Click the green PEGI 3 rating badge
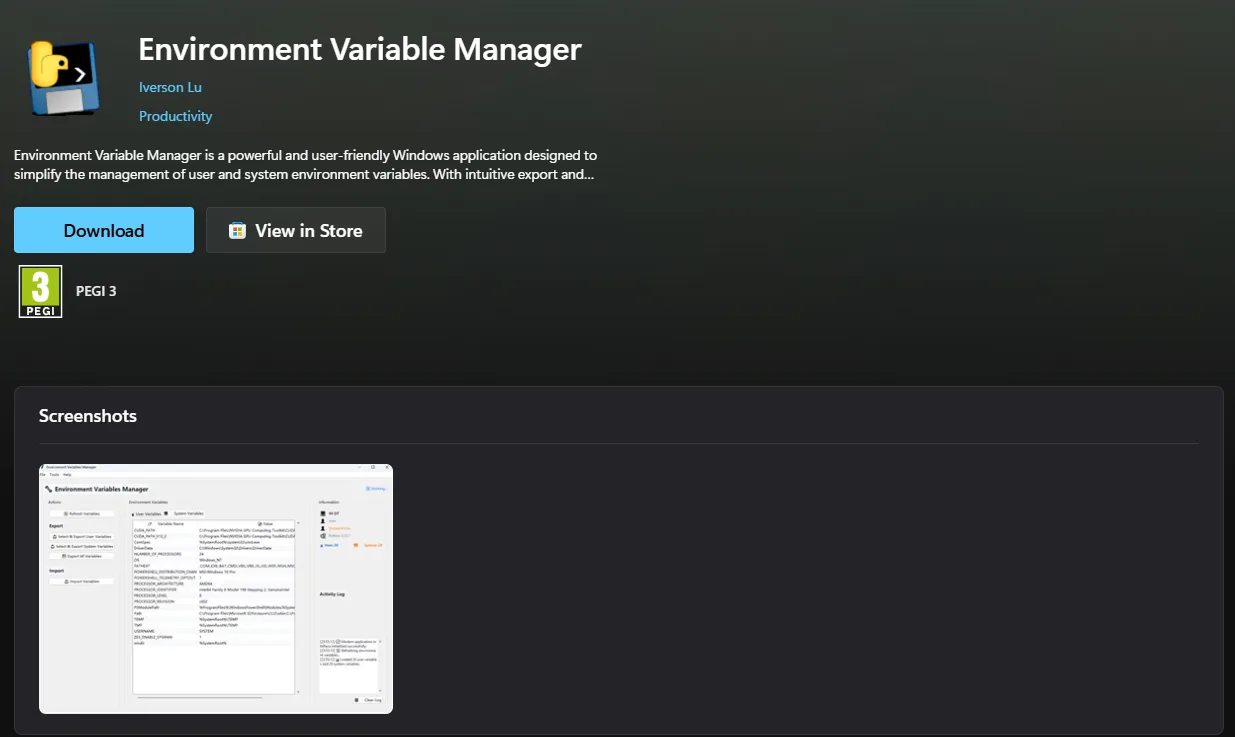Viewport: 1235px width, 737px height. [x=40, y=291]
